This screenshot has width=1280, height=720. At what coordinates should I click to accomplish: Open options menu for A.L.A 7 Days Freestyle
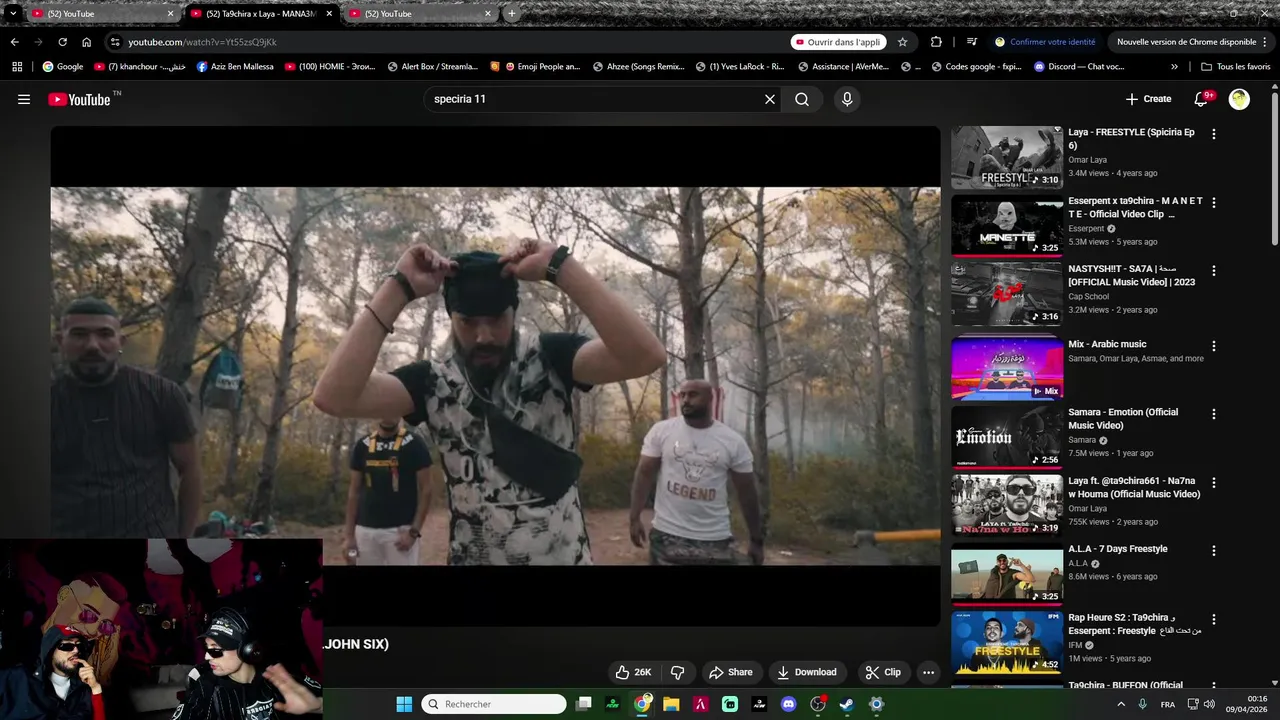click(x=1214, y=551)
